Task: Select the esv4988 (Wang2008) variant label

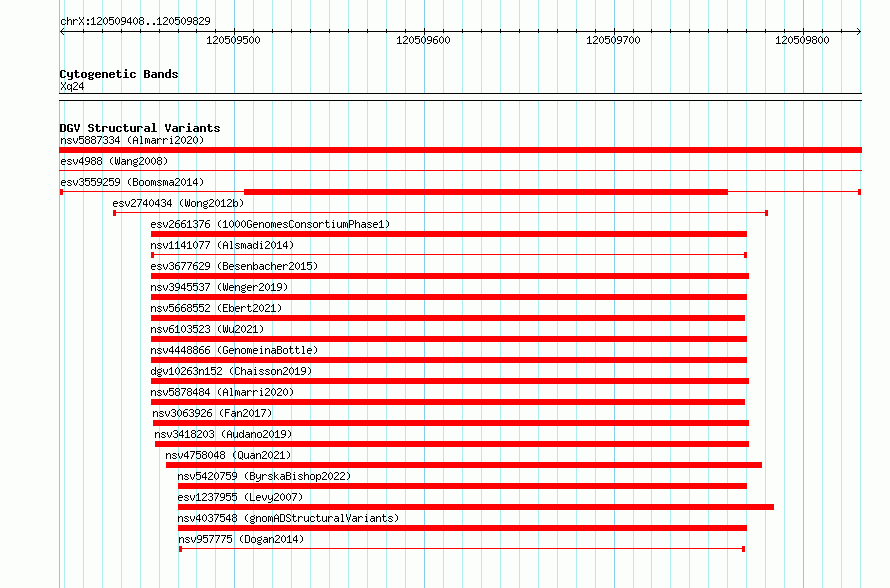Action: point(114,161)
